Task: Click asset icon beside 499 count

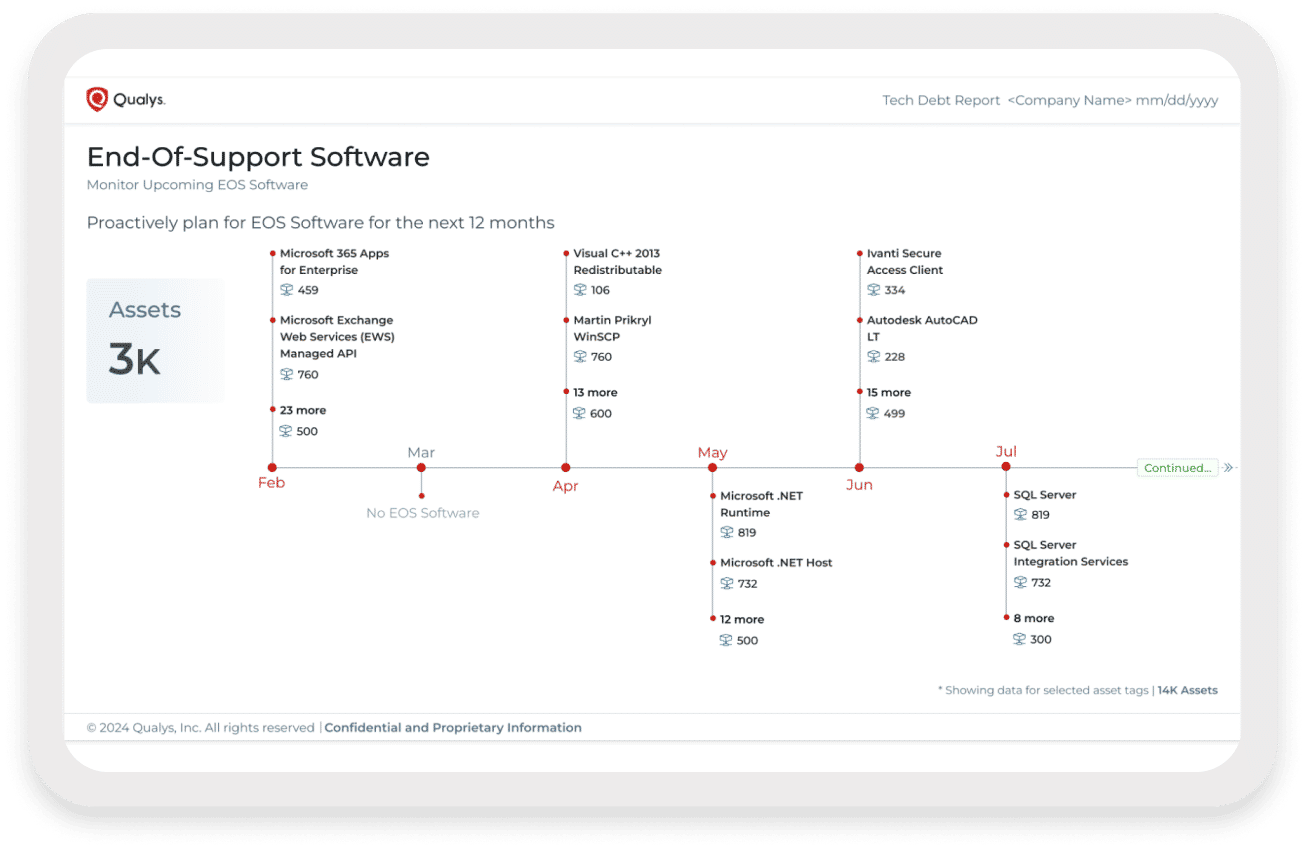Action: pos(874,413)
